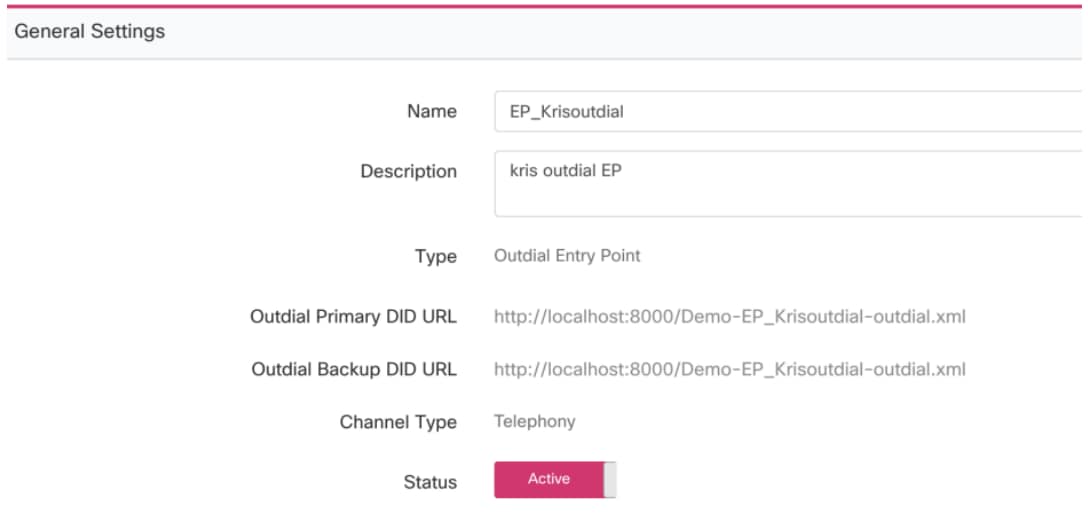Click the Description field label
This screenshot has width=1088, height=528.
click(409, 171)
